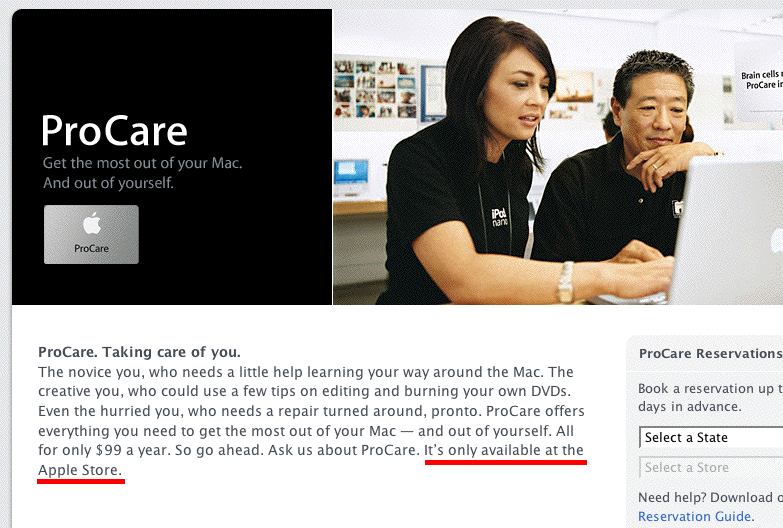Image resolution: width=783 pixels, height=528 pixels.
Task: Click underlined "It's only available at the" text
Action: pyautogui.click(x=504, y=450)
